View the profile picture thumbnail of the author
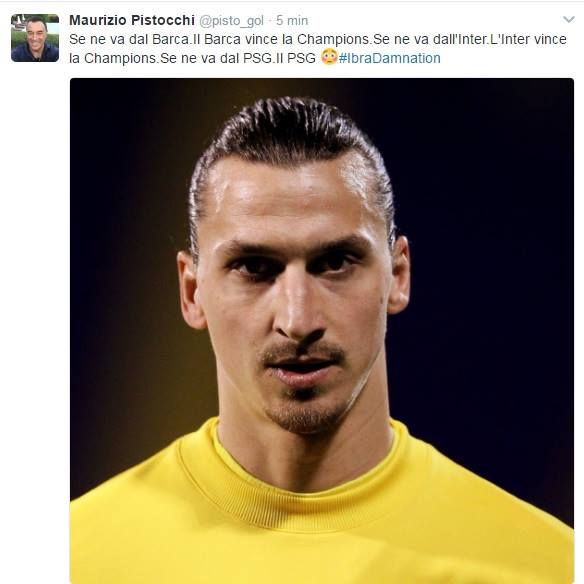This screenshot has height=584, width=584. click(x=35, y=38)
